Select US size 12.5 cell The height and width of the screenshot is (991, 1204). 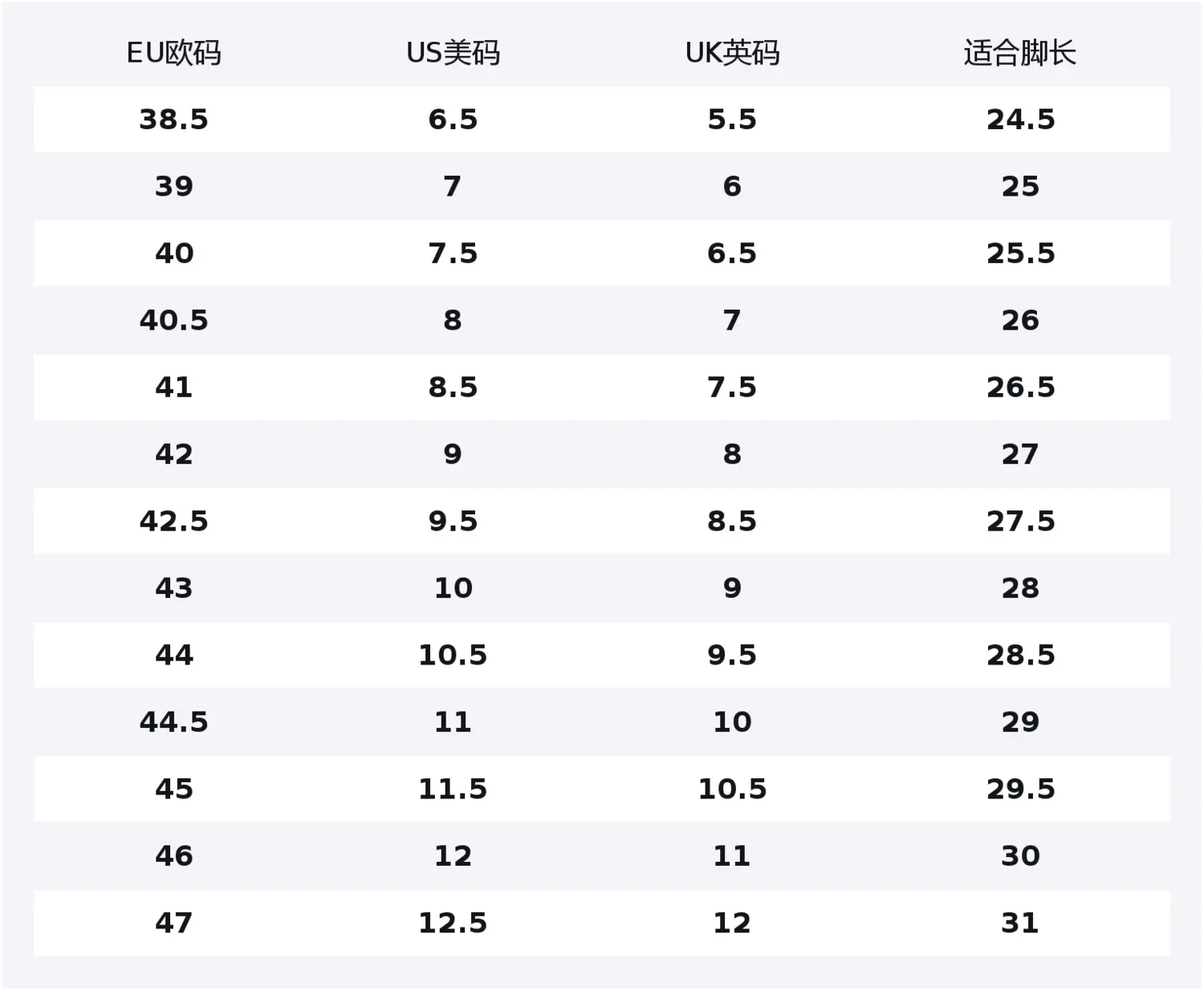[453, 923]
